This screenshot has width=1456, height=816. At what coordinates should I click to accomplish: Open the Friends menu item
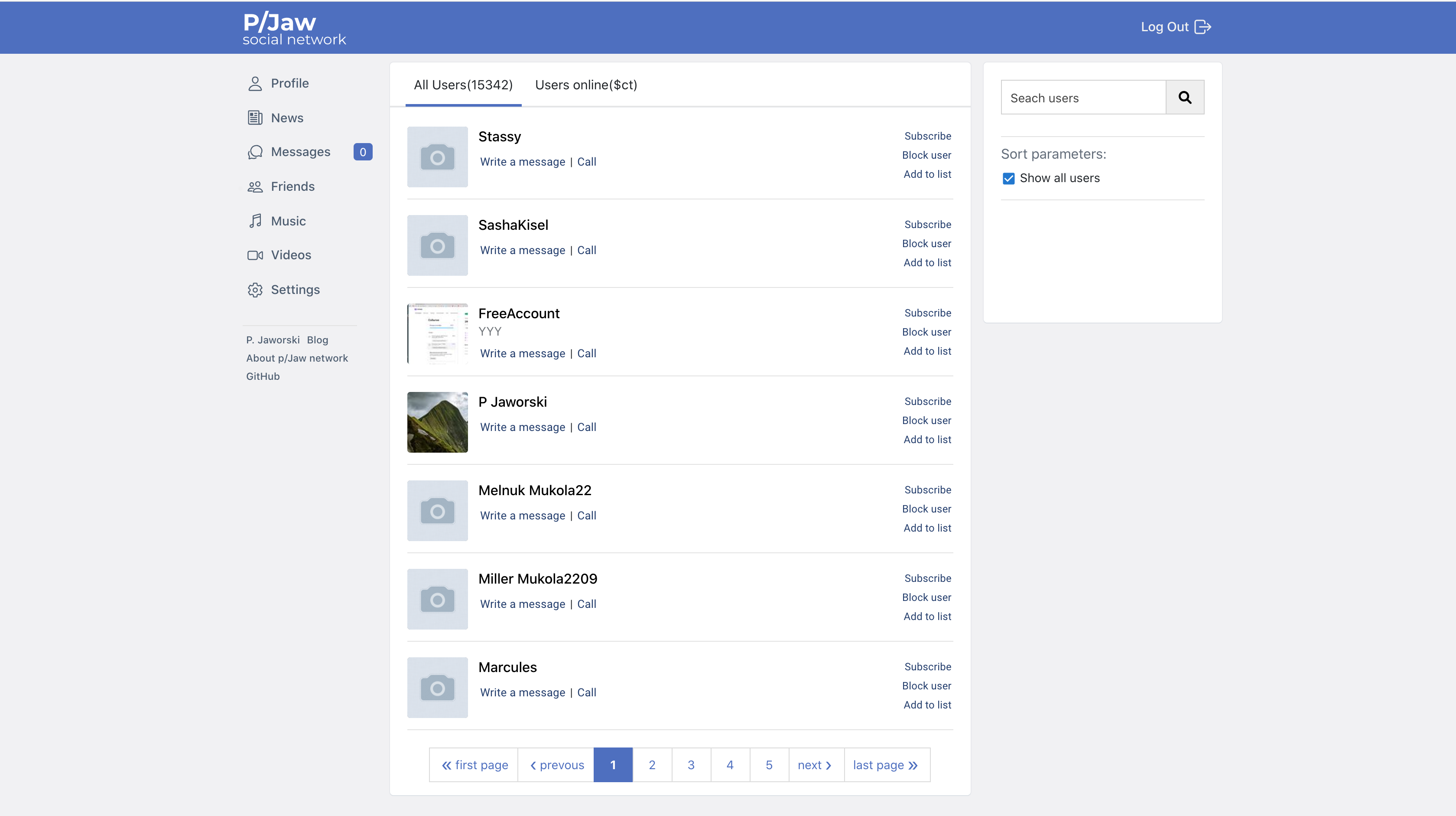point(292,186)
